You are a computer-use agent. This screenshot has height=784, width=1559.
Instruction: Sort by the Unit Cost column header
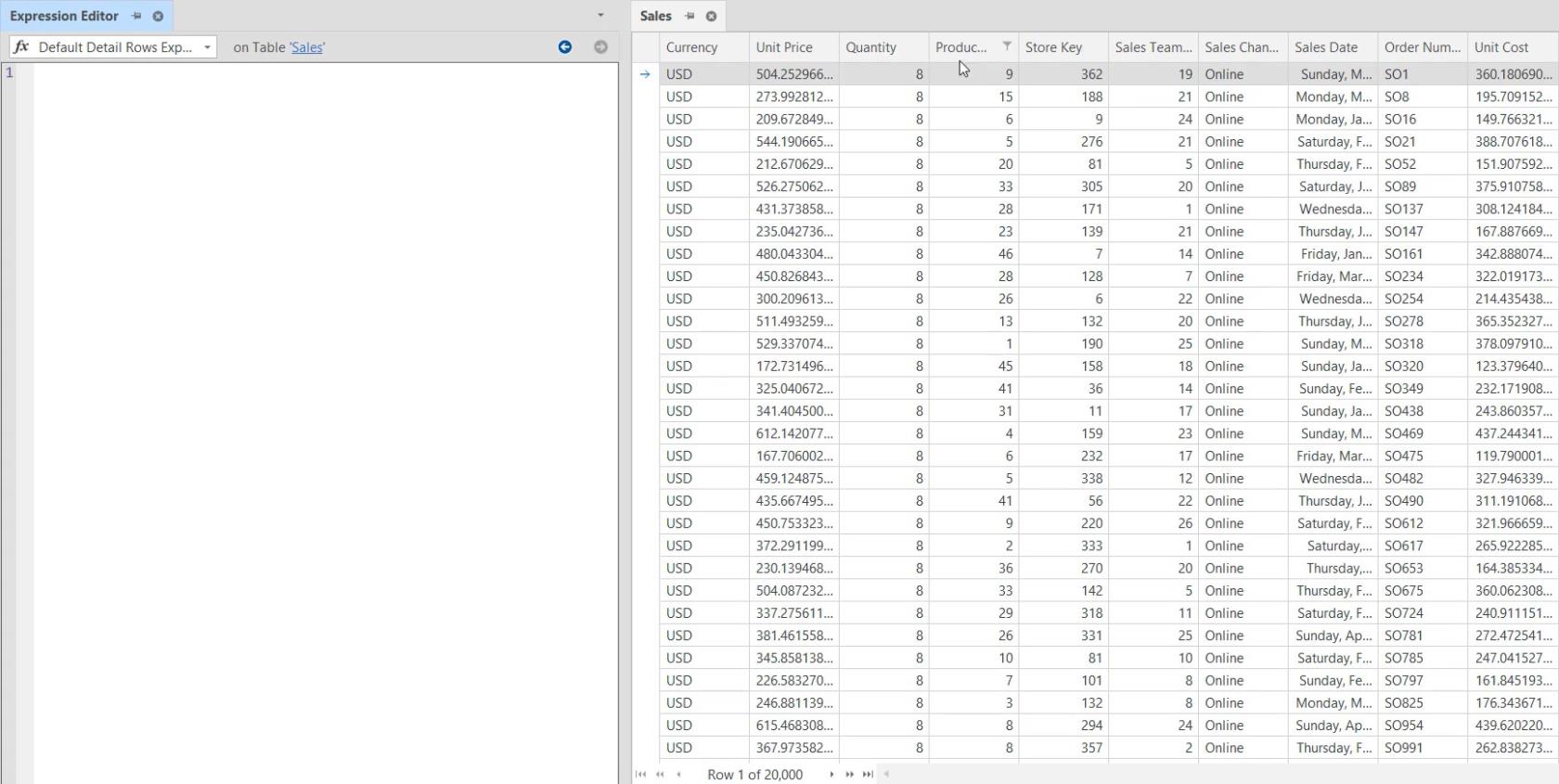[x=1513, y=47]
